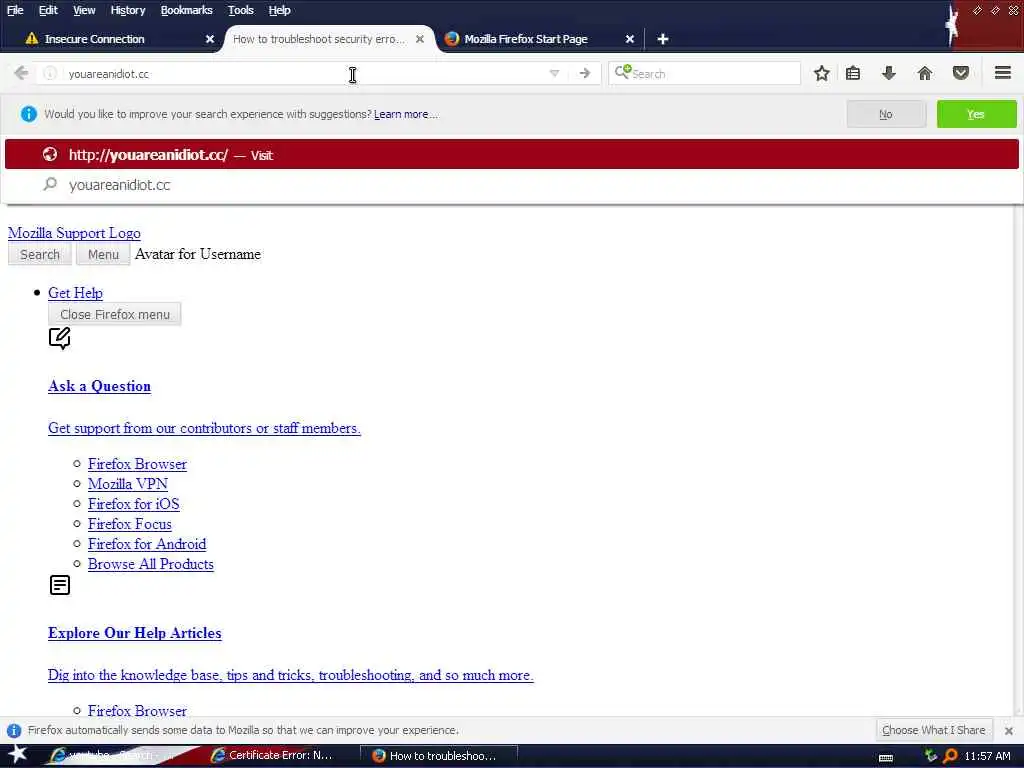
Task: Close the How to troubleshoot security tab
Action: 420,39
